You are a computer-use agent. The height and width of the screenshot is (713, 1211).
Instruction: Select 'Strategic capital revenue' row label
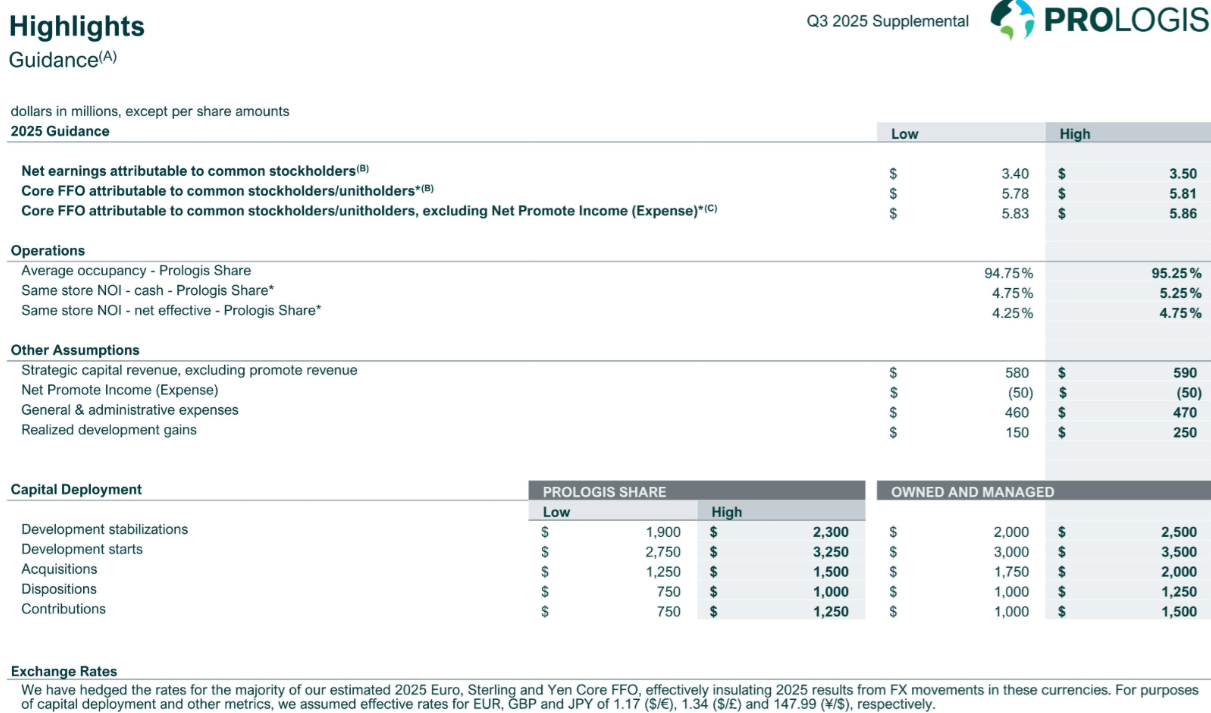tap(189, 370)
